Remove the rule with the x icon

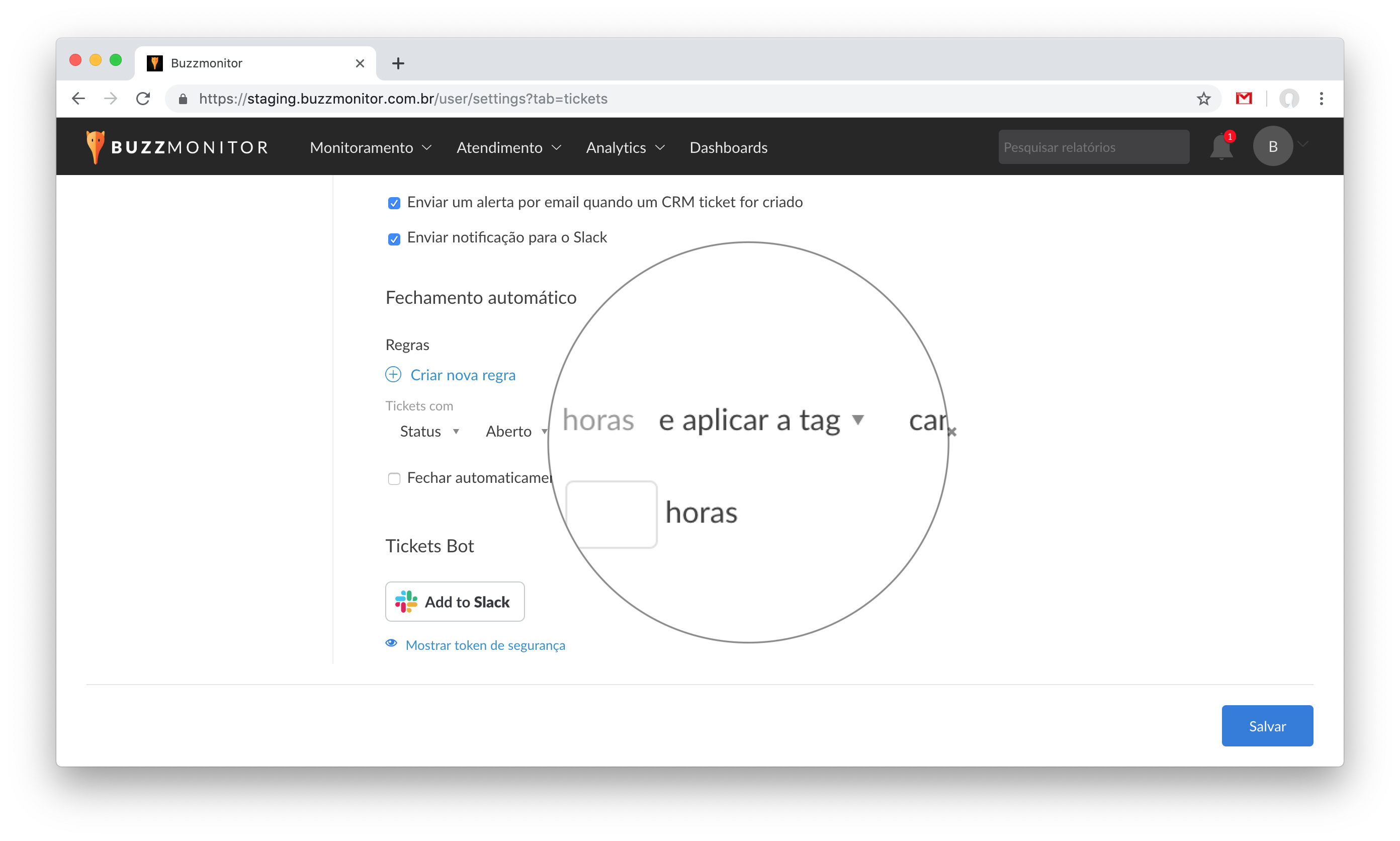[x=952, y=432]
